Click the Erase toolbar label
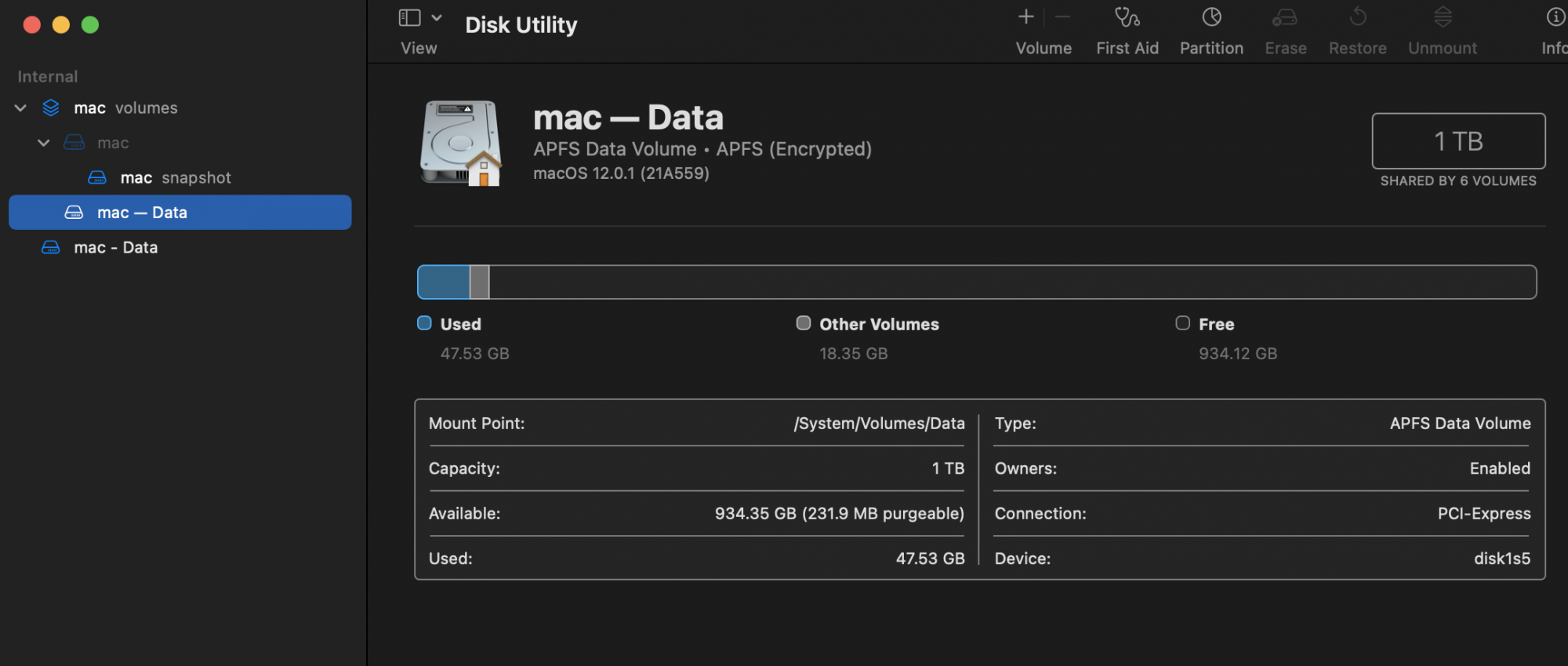Image resolution: width=1568 pixels, height=666 pixels. tap(1286, 49)
